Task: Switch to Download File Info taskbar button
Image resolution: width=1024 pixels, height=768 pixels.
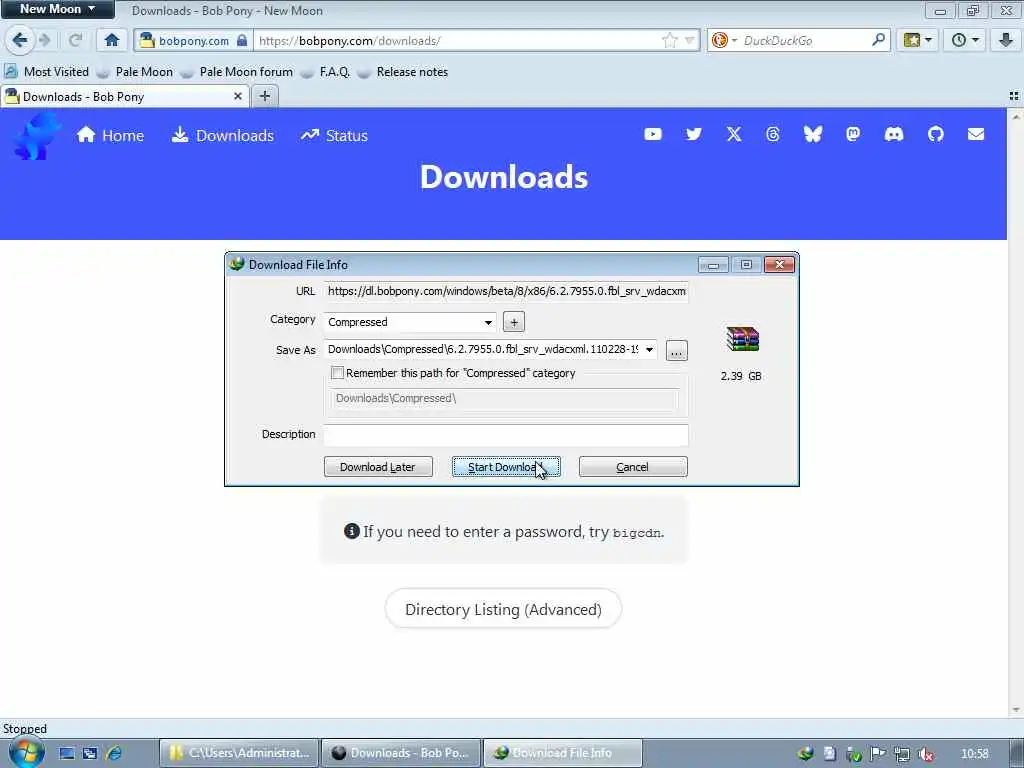Action: click(563, 753)
